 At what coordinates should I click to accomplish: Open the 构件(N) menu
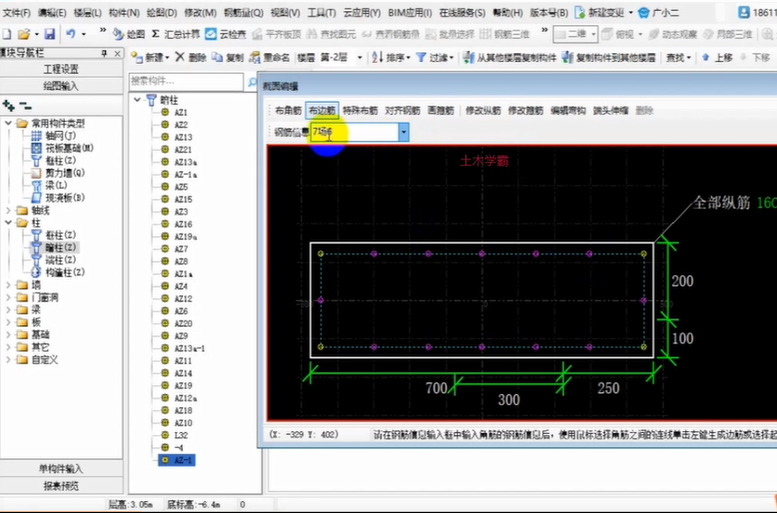(x=124, y=13)
